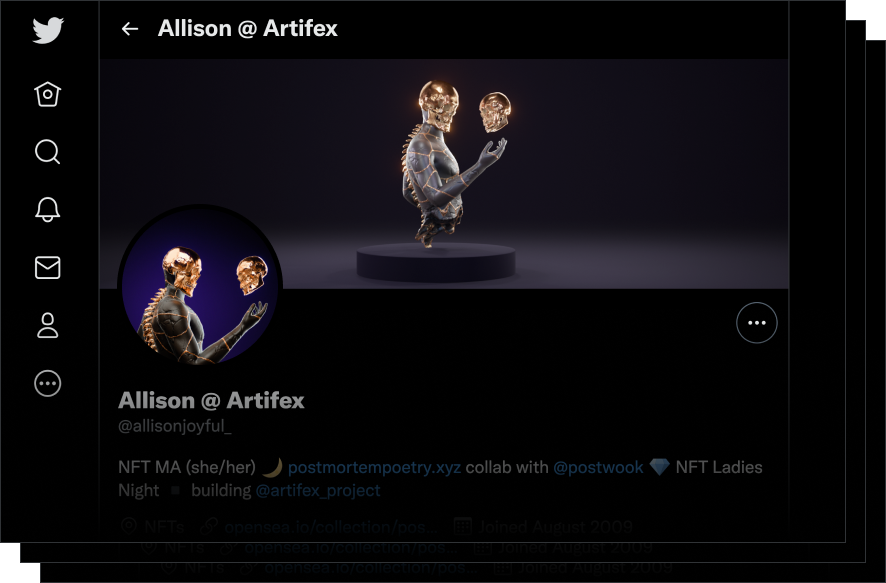Click the Joined August 2009 calendar icon
Viewport: 886px width, 583px height.
(463, 527)
